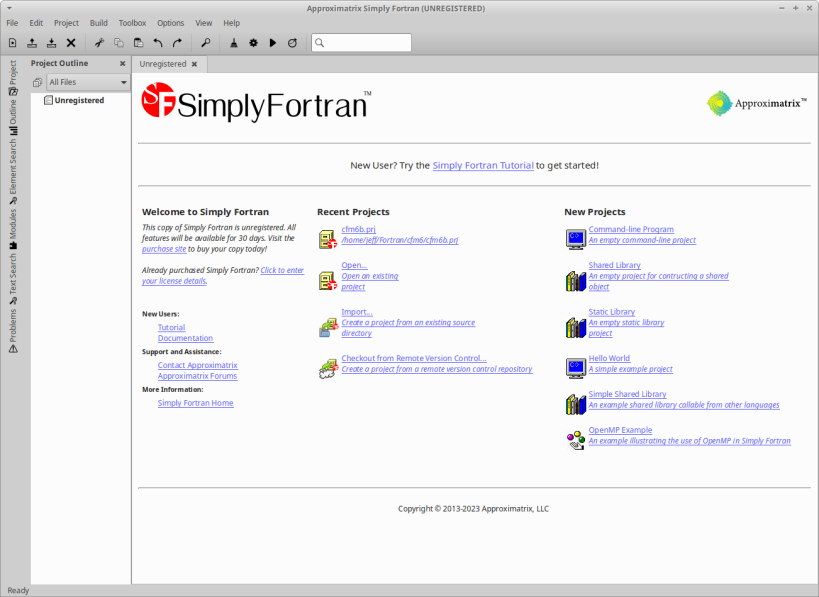Viewport: 819px width, 597px height.
Task: Open the Build menu
Action: tap(99, 23)
